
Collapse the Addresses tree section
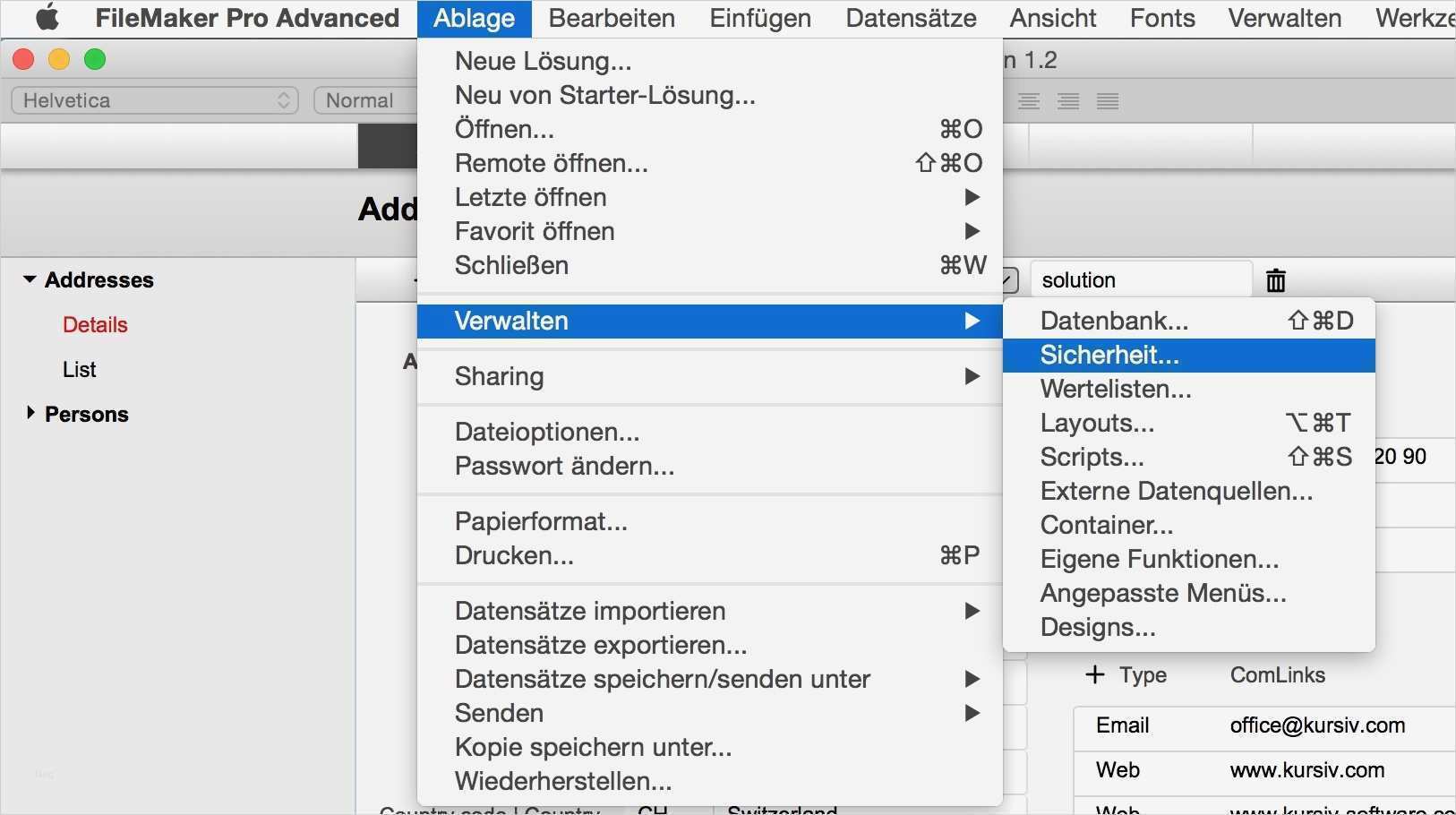30,279
